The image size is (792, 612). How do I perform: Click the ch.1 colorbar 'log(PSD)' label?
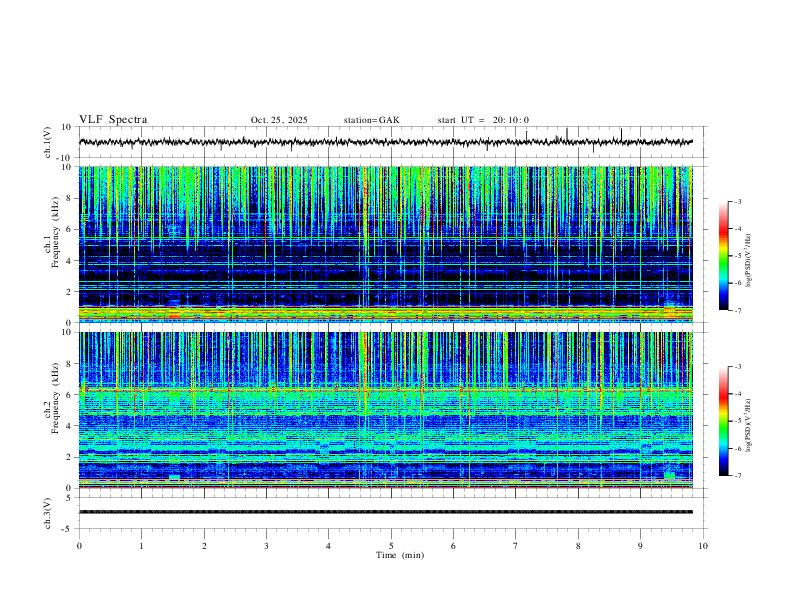(749, 261)
